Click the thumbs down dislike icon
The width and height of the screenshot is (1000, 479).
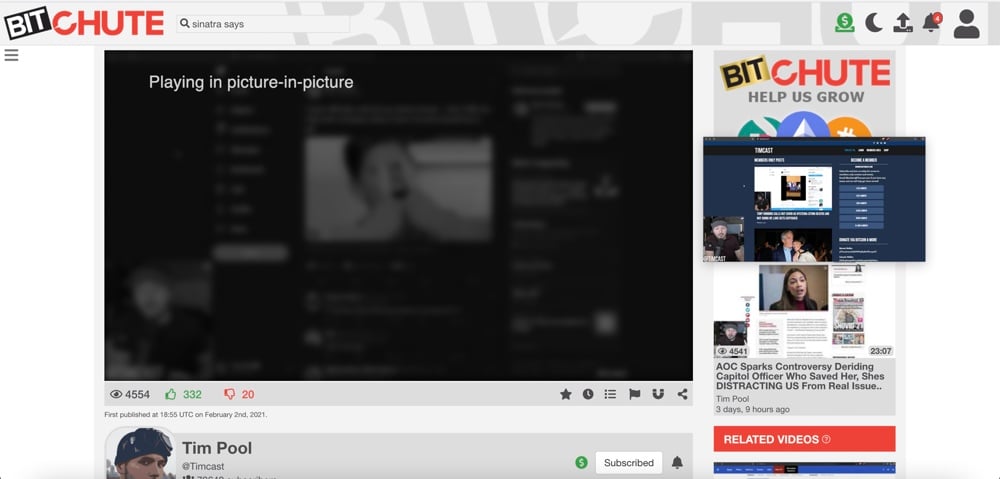tap(230, 394)
